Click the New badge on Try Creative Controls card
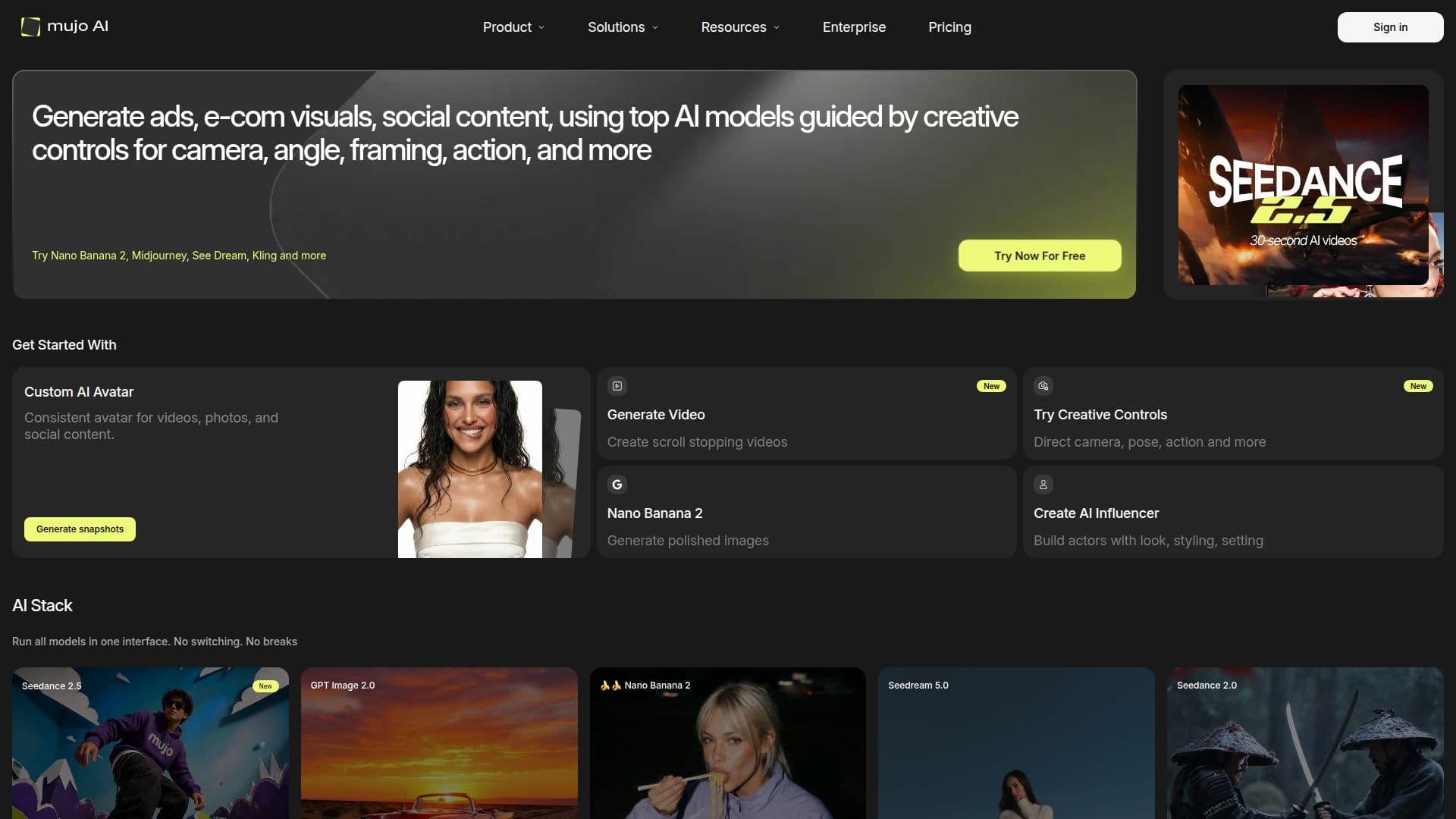The image size is (1456, 819). (1418, 386)
